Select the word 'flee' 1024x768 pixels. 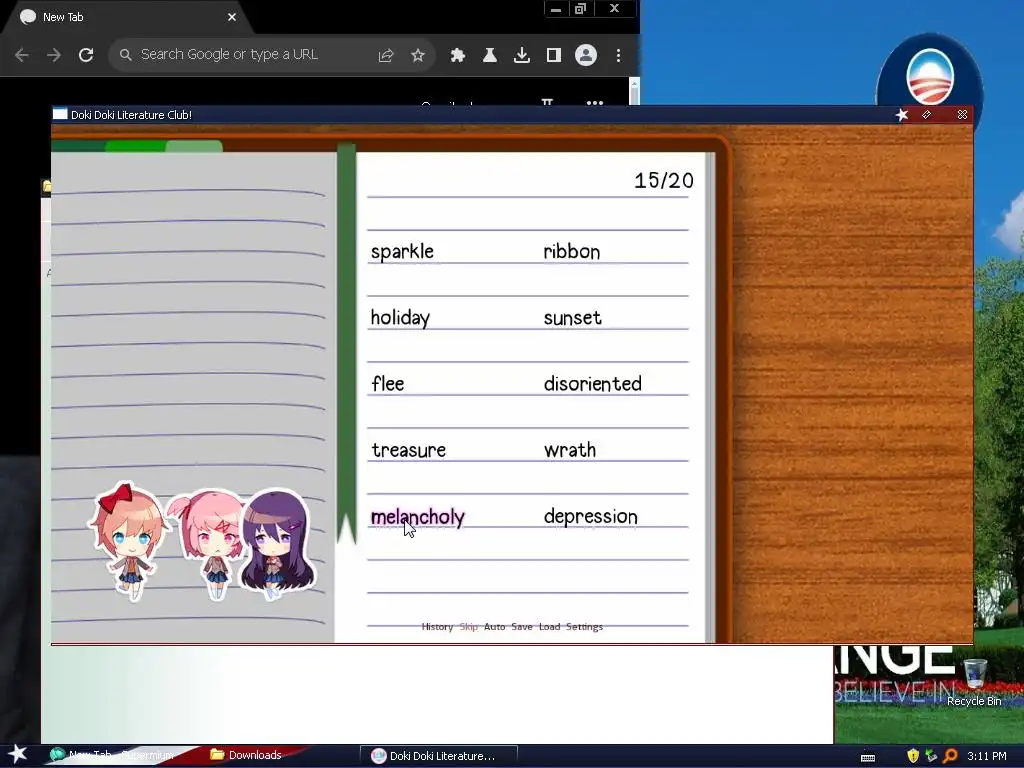pyautogui.click(x=387, y=383)
